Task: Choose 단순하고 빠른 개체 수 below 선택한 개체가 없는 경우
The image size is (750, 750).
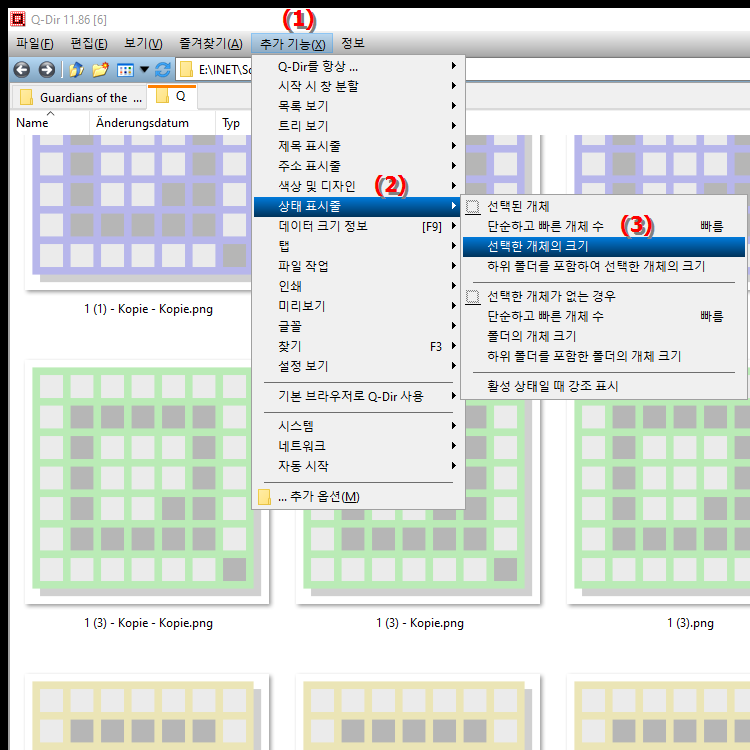Action: [604, 317]
